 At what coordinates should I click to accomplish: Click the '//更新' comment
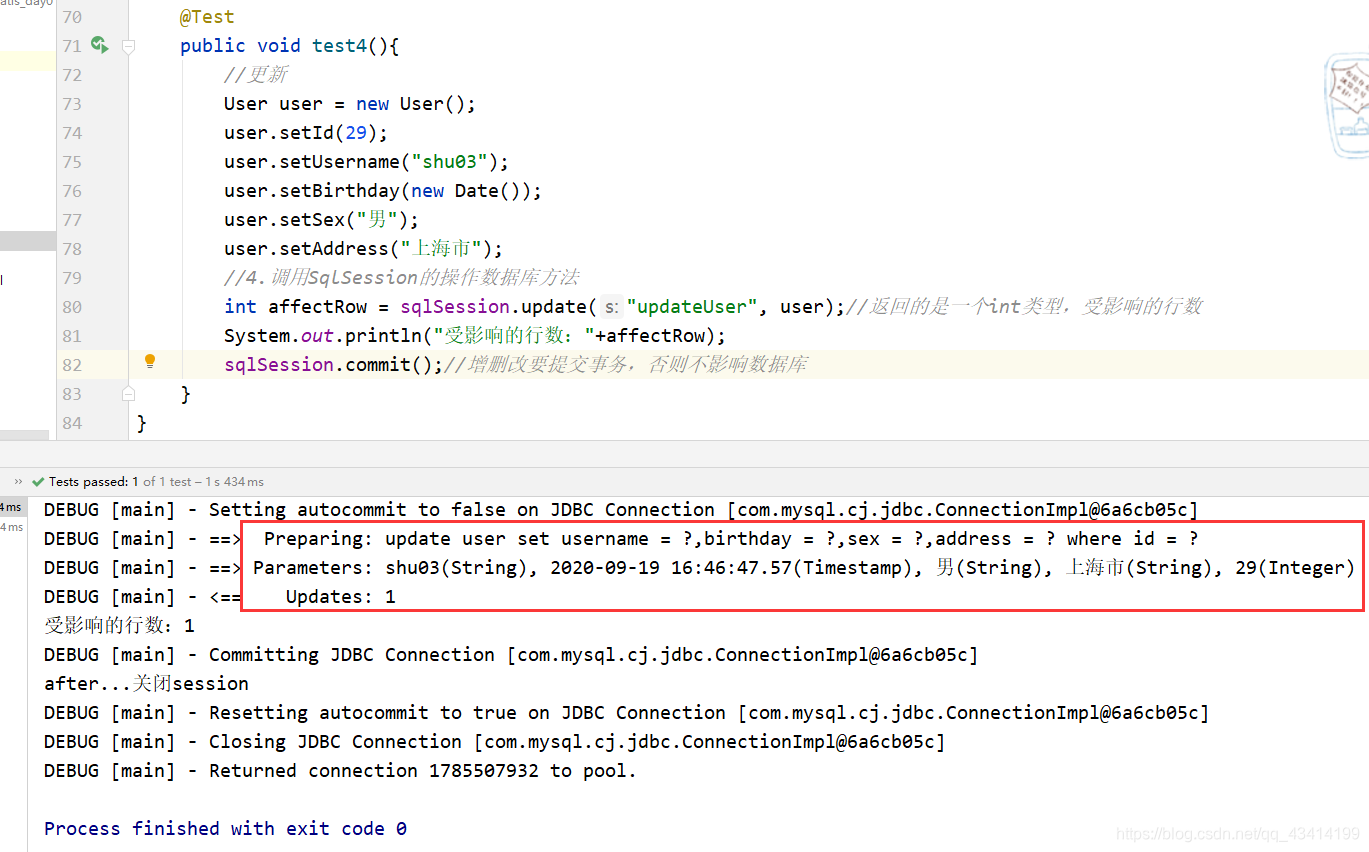click(256, 75)
